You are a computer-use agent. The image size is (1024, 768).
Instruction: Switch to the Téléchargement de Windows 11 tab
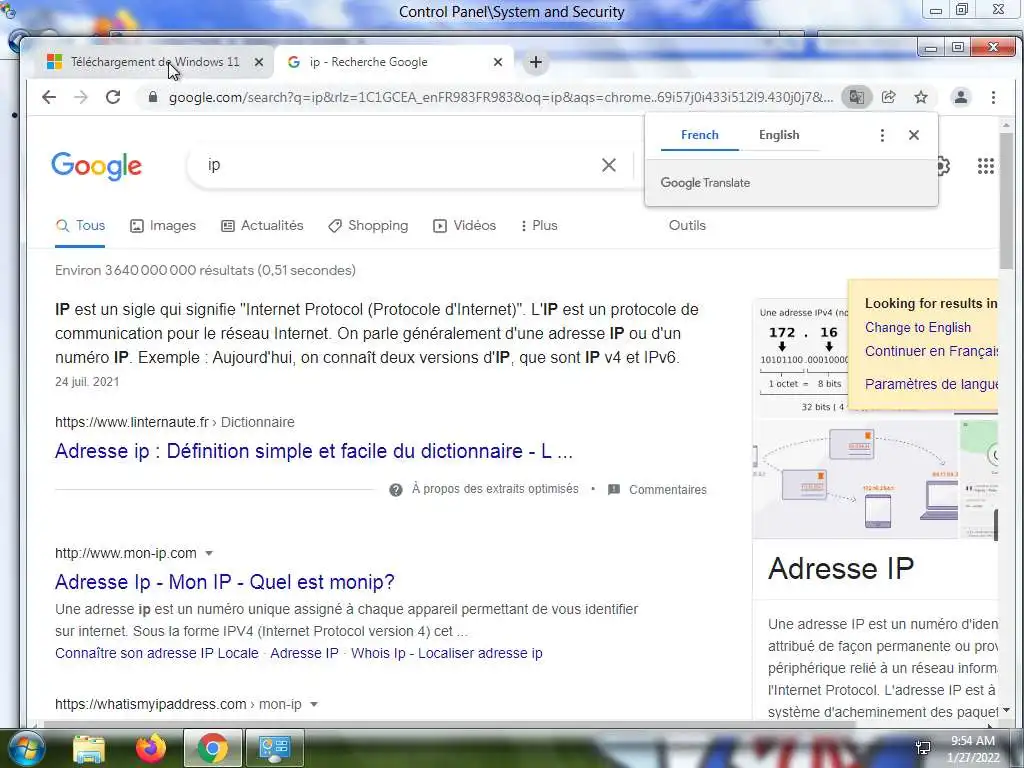click(155, 62)
